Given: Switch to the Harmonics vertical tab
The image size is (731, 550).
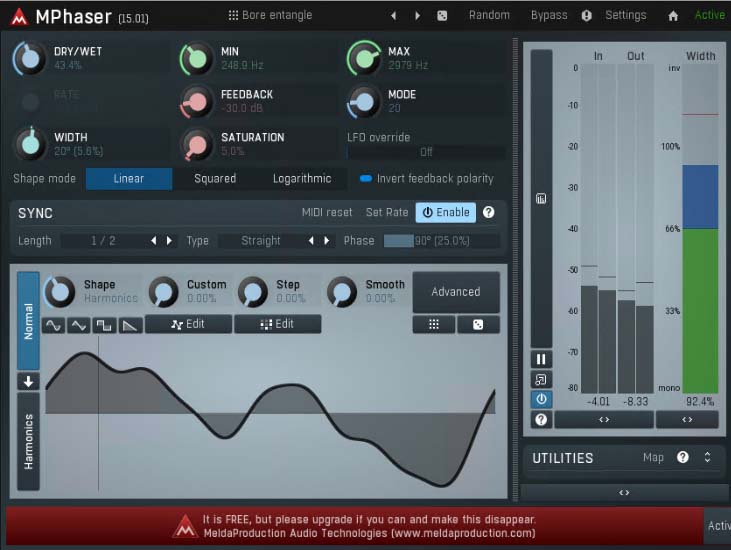Looking at the screenshot, I should [x=28, y=441].
